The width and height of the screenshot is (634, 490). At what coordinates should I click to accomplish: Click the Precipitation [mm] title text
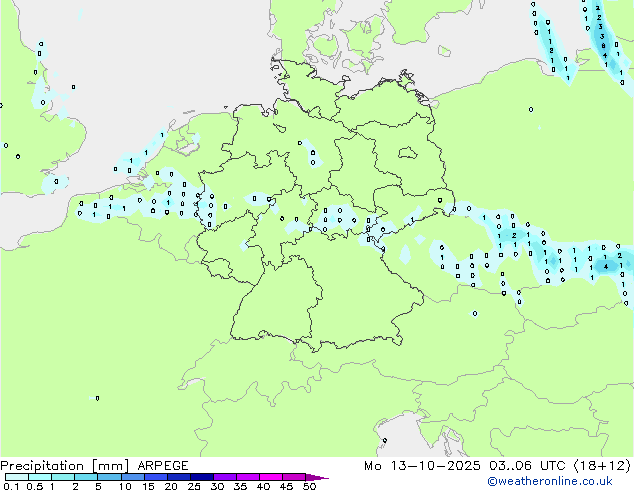coord(65,466)
